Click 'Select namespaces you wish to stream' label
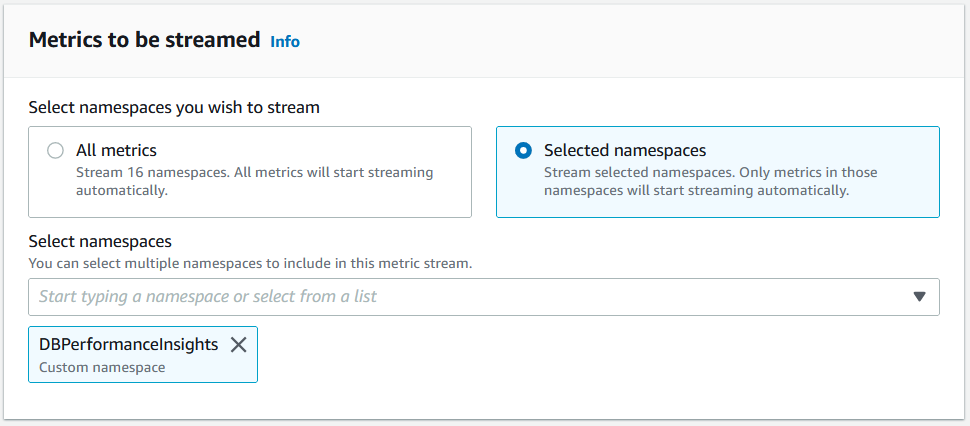Screen dimensions: 970x426 [x=174, y=107]
